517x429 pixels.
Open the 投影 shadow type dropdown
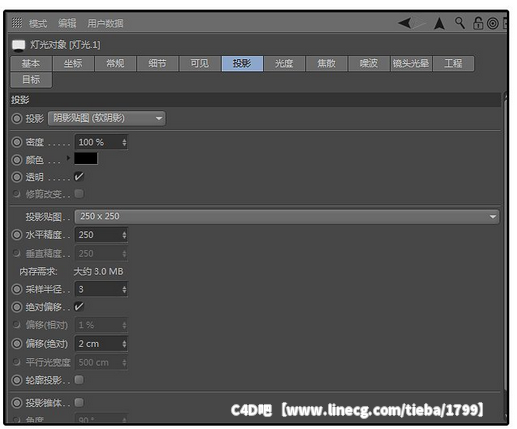pos(107,118)
